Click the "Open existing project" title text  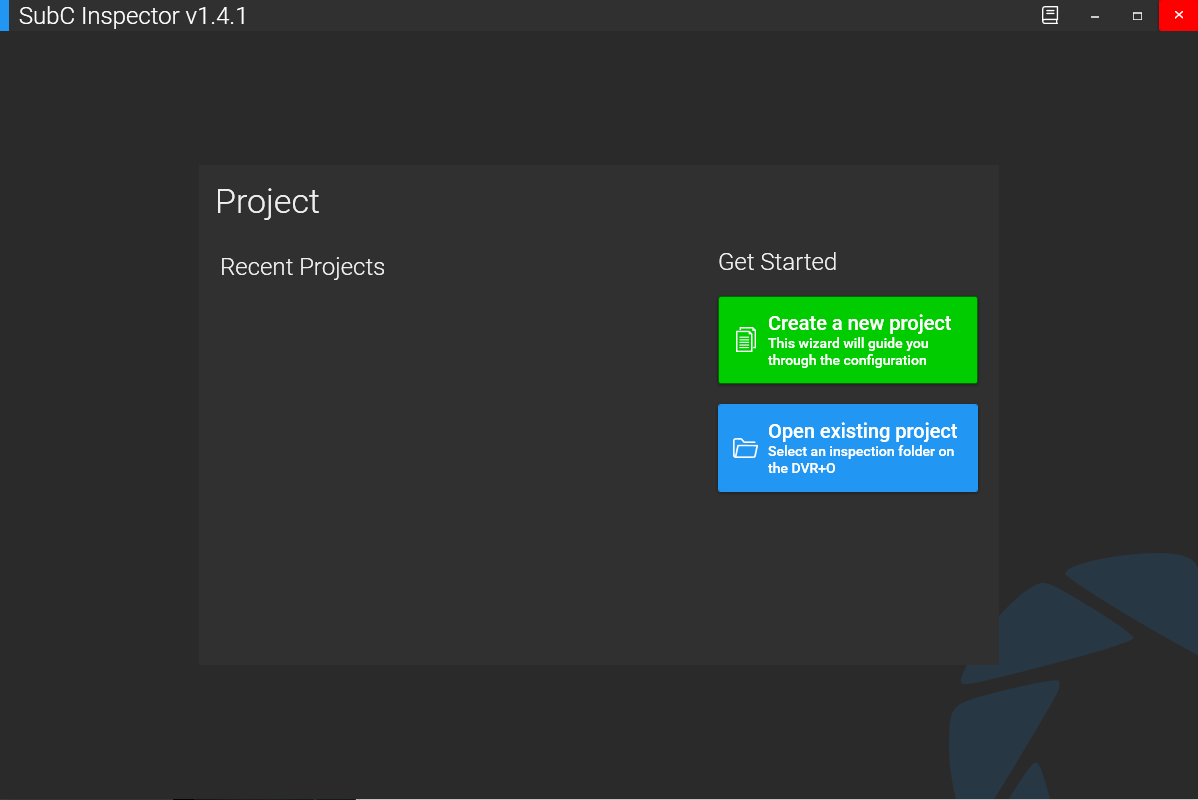[862, 431]
